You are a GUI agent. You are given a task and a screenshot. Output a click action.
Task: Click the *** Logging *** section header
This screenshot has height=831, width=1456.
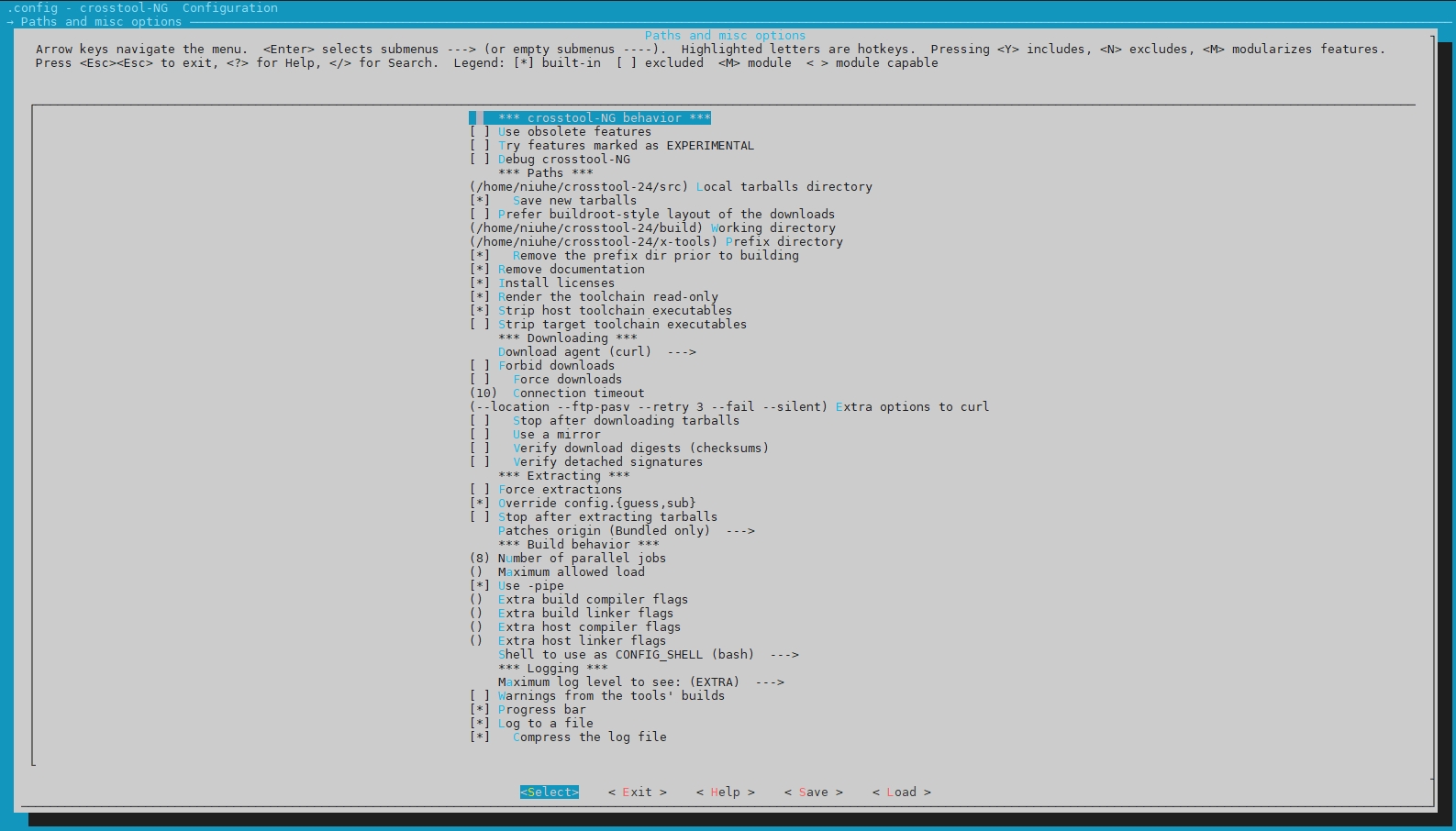553,669
